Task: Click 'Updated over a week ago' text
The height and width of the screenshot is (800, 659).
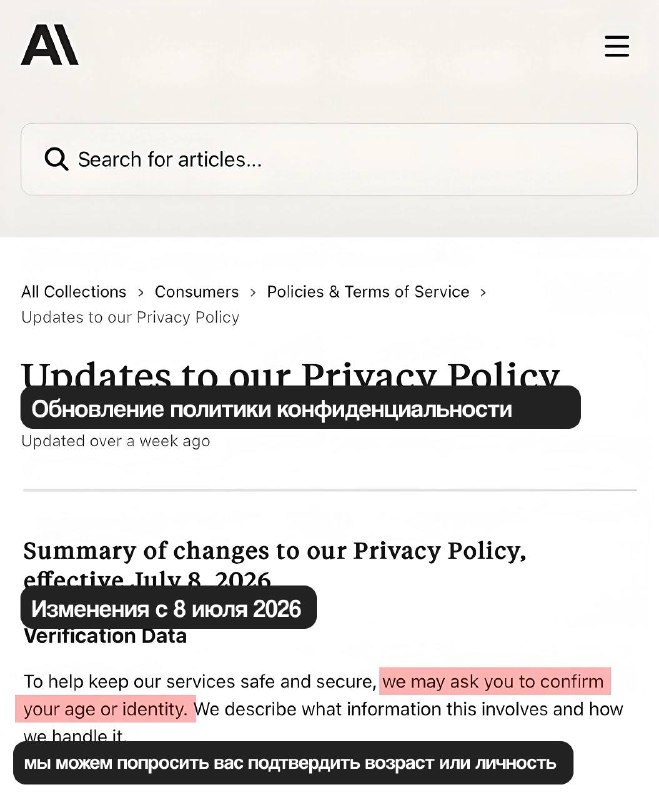Action: [x=116, y=441]
